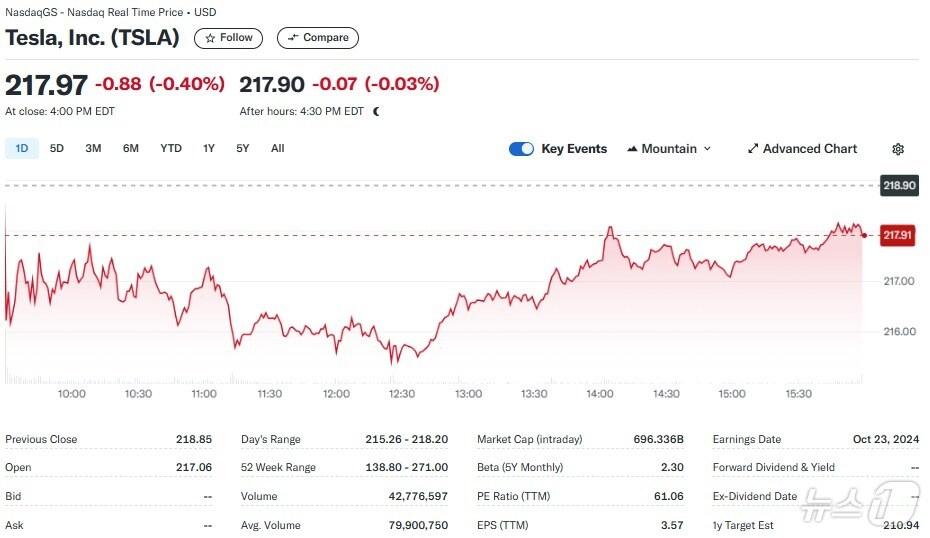Click the 217.91 current price marker

(897, 236)
